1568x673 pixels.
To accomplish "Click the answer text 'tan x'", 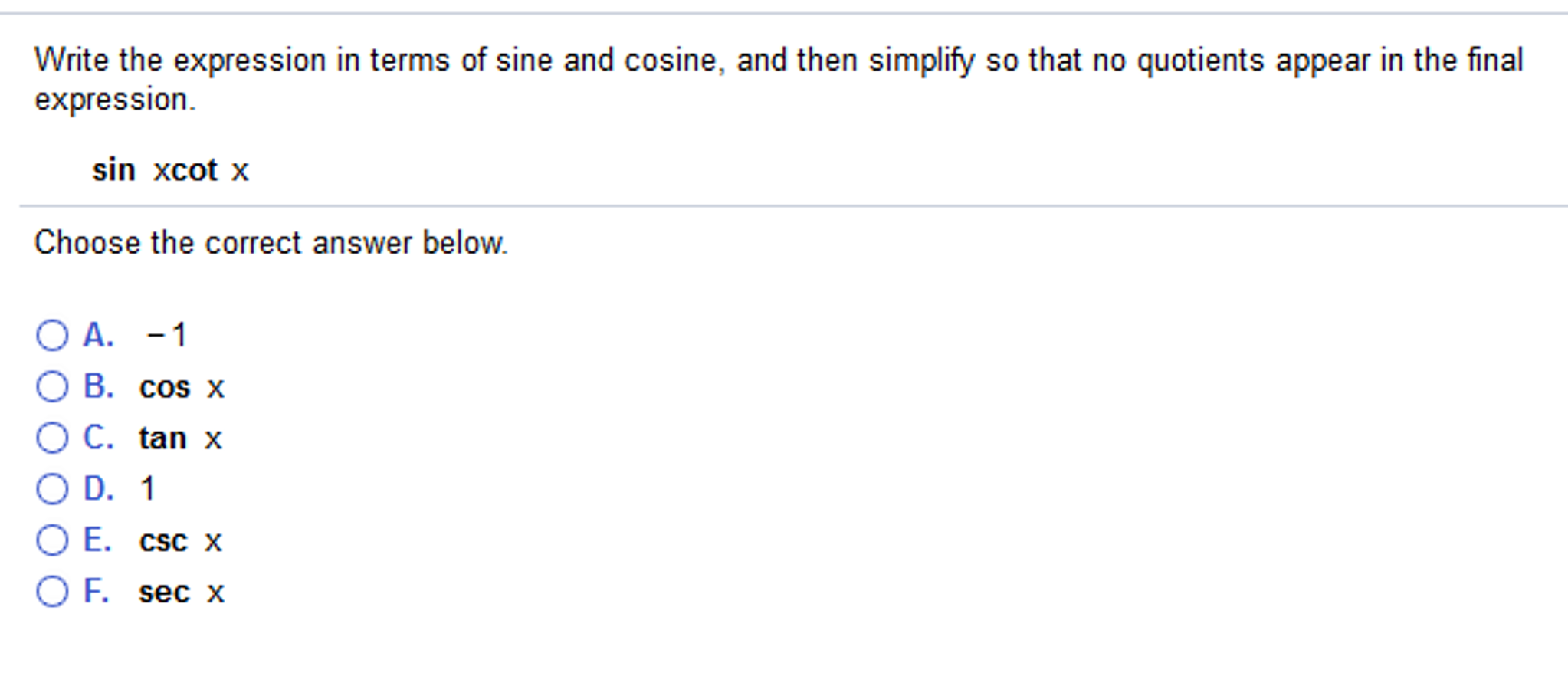I will tap(180, 438).
